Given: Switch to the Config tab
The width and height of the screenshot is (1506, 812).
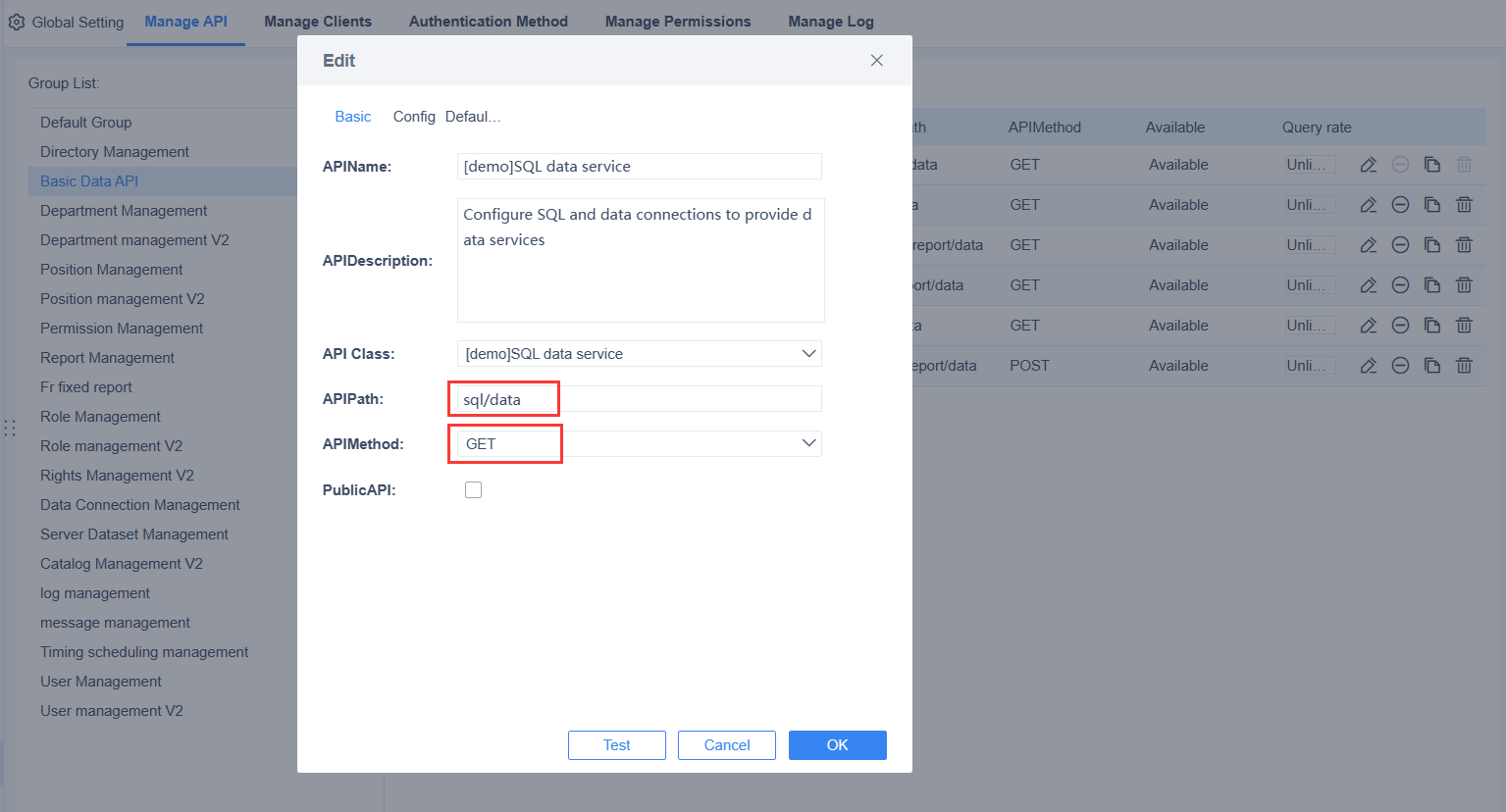Looking at the screenshot, I should click(x=413, y=116).
